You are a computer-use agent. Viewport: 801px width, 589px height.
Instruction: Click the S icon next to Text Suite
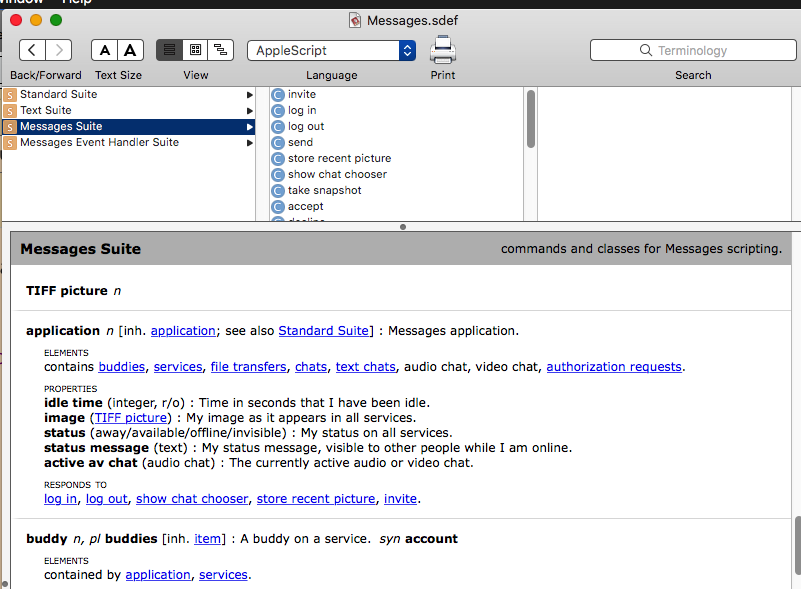coord(9,110)
